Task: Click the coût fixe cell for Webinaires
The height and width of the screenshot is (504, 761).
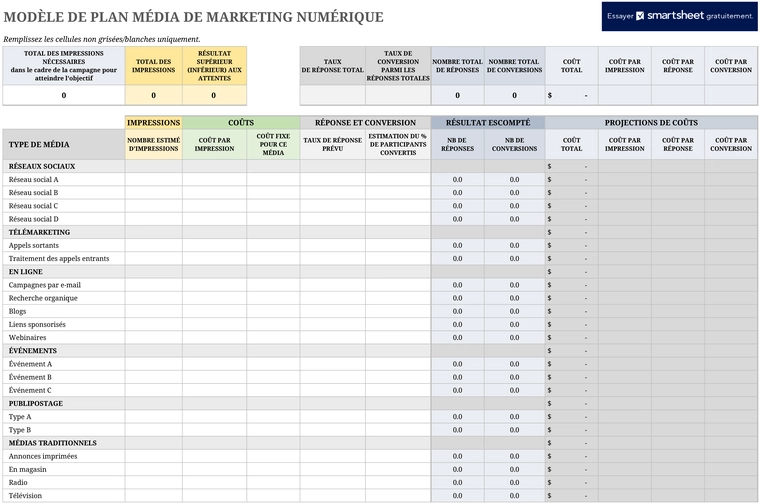Action: 273,337
